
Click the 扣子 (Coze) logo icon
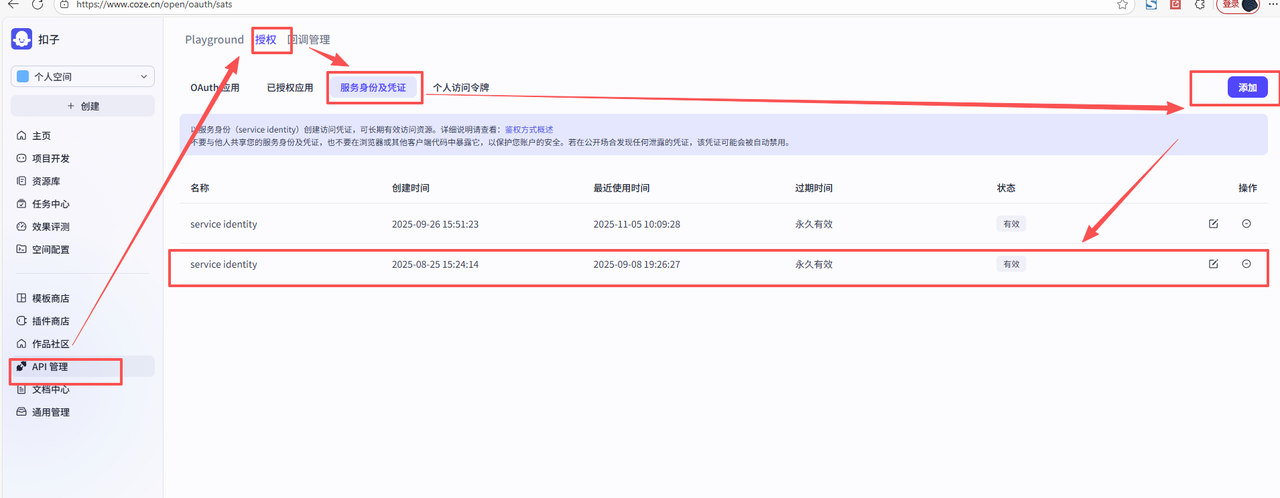click(21, 39)
